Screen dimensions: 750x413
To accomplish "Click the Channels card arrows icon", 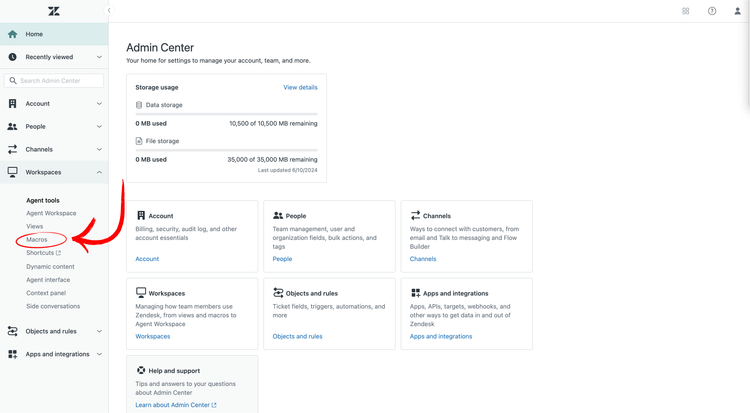I will click(x=415, y=215).
